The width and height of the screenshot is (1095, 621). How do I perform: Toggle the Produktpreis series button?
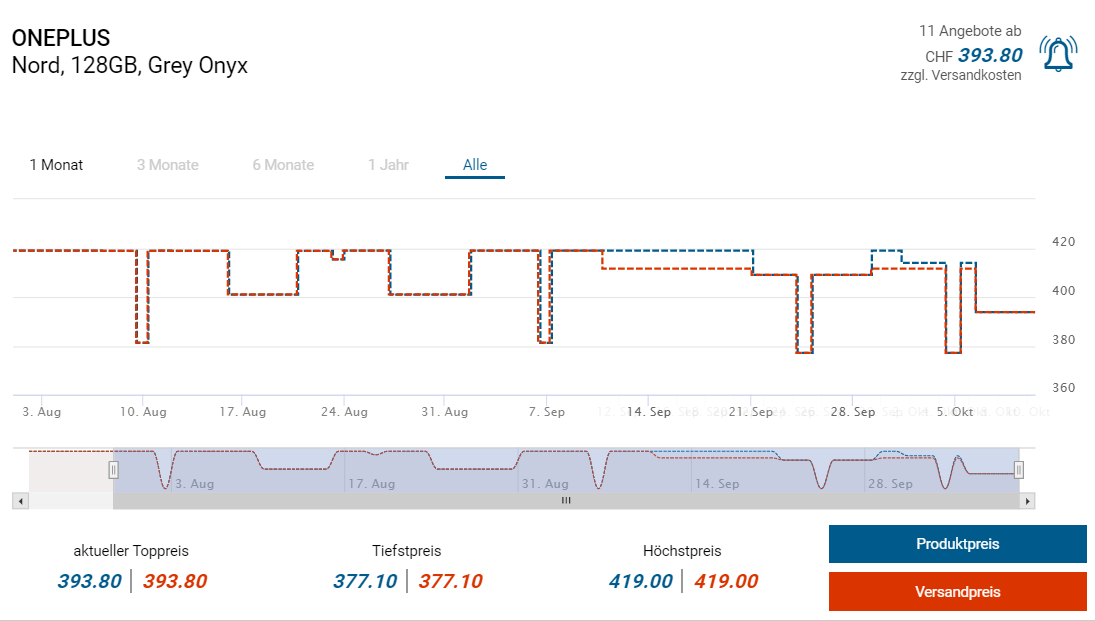pos(957,544)
